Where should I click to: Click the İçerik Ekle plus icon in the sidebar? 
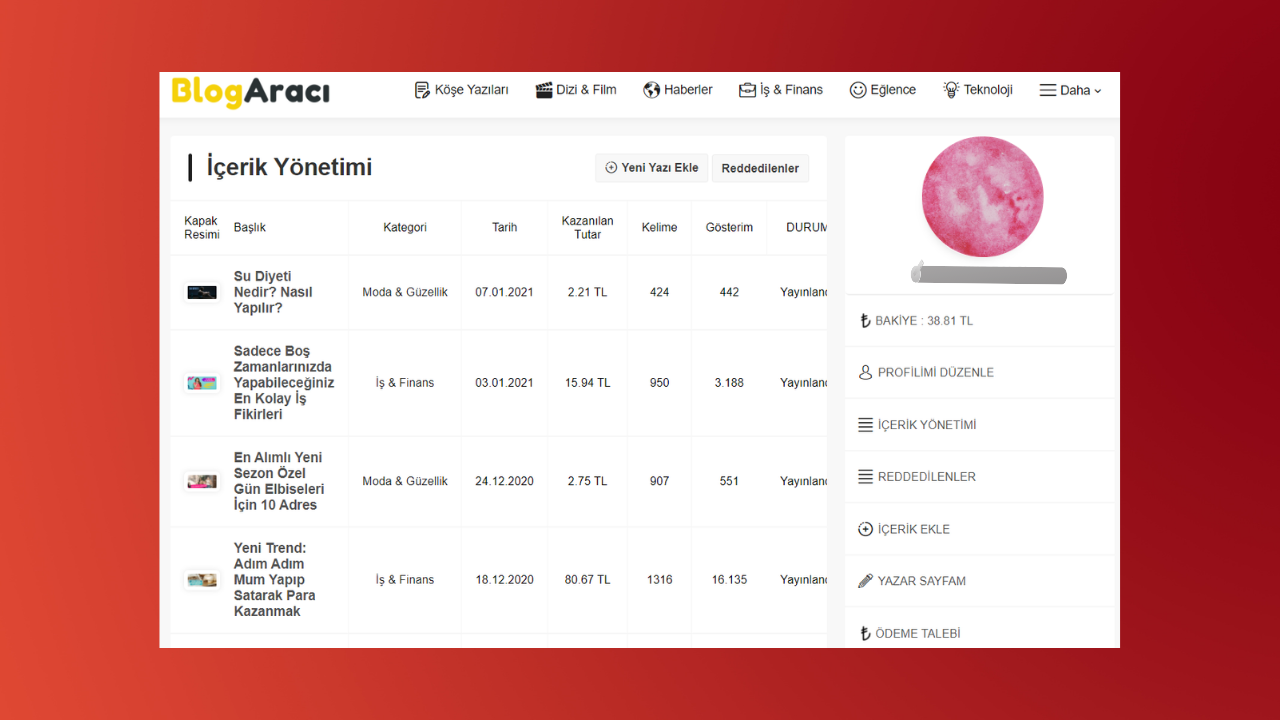click(x=865, y=529)
